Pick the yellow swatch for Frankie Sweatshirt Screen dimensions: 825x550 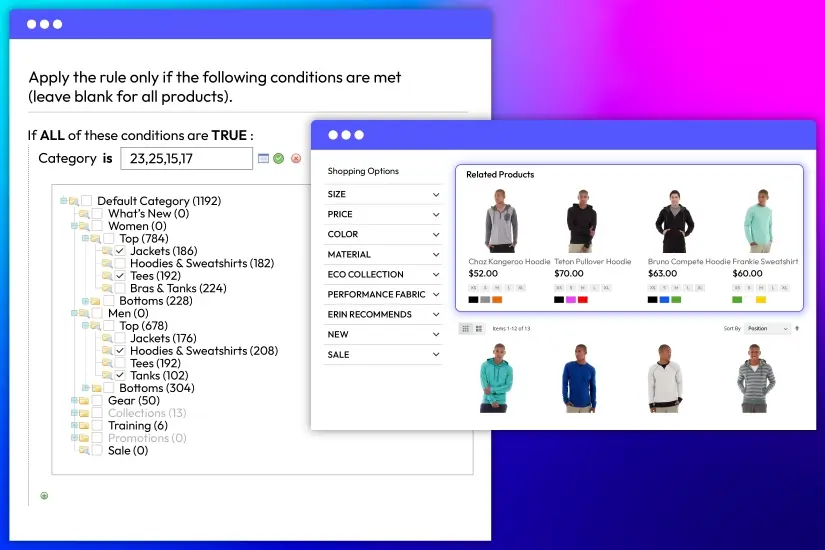pyautogui.click(x=761, y=300)
